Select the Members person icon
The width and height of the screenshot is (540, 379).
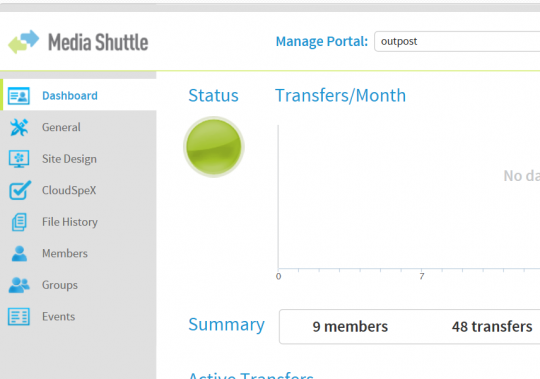19,253
